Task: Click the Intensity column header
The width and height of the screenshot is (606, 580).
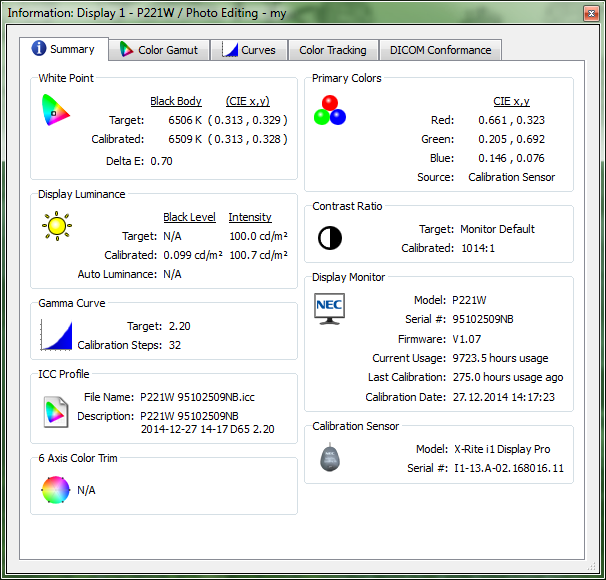Action: click(250, 217)
